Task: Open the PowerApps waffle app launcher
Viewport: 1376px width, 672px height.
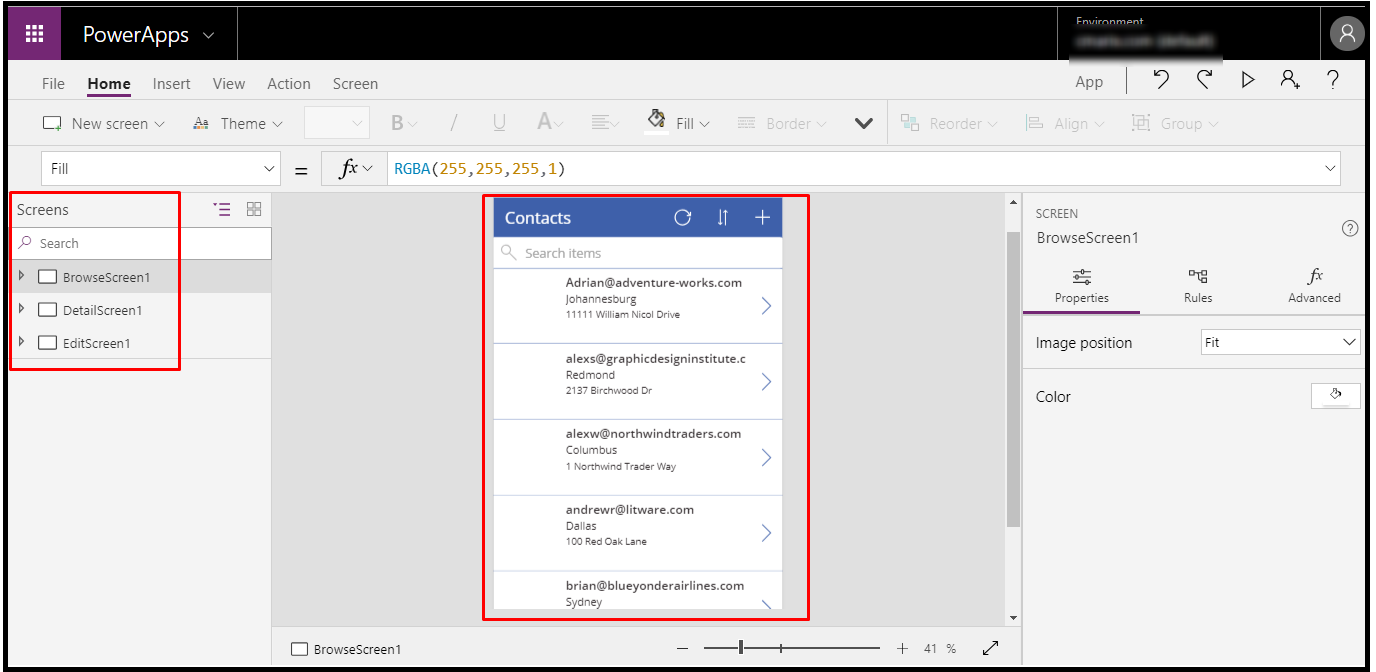Action: pyautogui.click(x=34, y=34)
